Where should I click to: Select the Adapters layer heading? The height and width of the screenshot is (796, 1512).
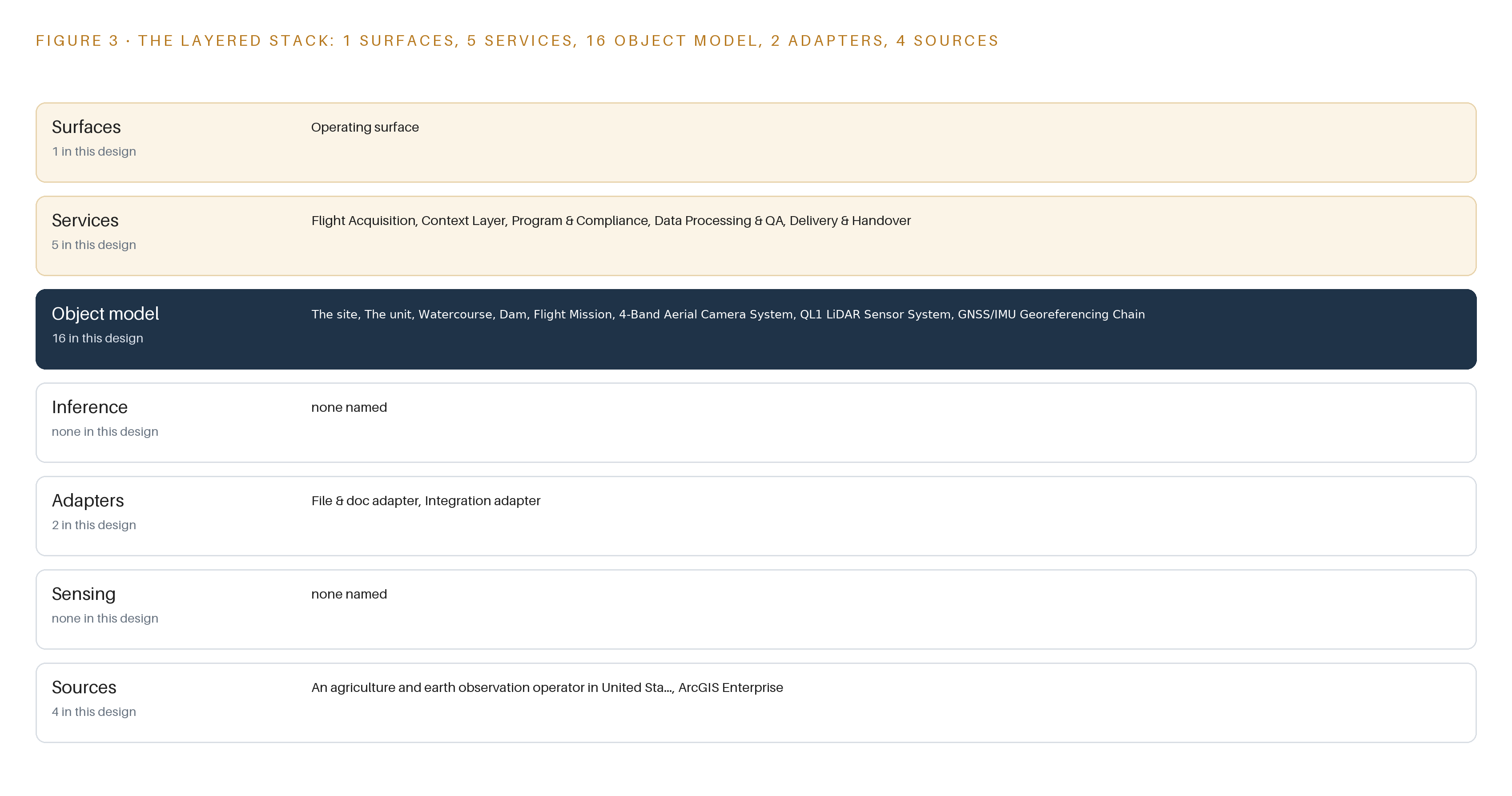[88, 501]
